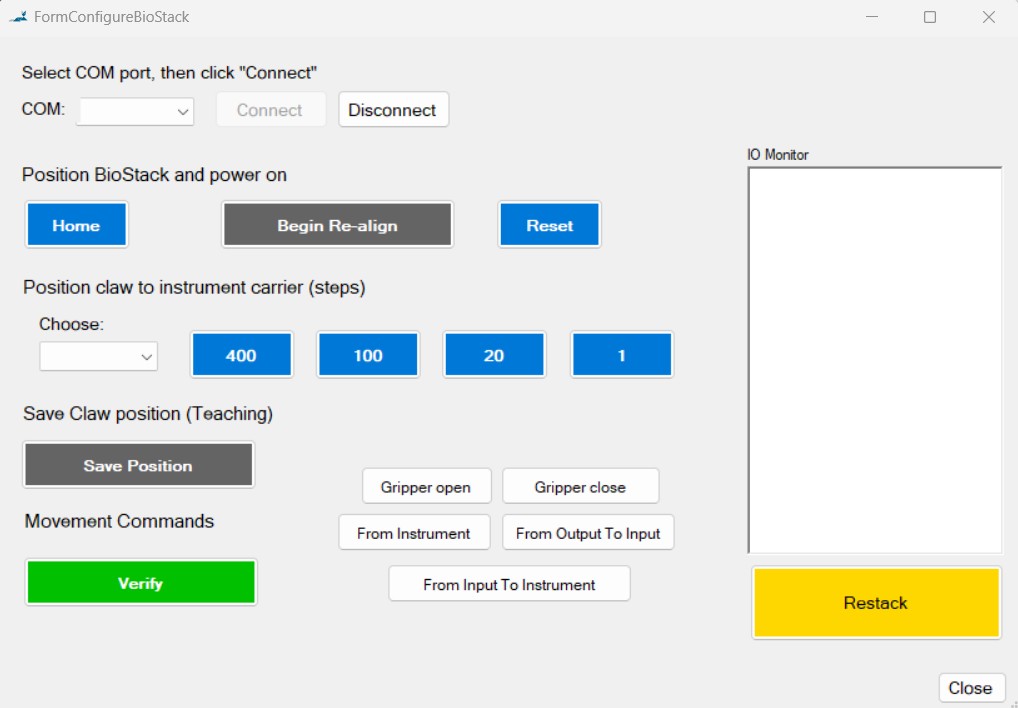The image size is (1018, 708).
Task: Click the yellow Restack button
Action: click(x=876, y=603)
